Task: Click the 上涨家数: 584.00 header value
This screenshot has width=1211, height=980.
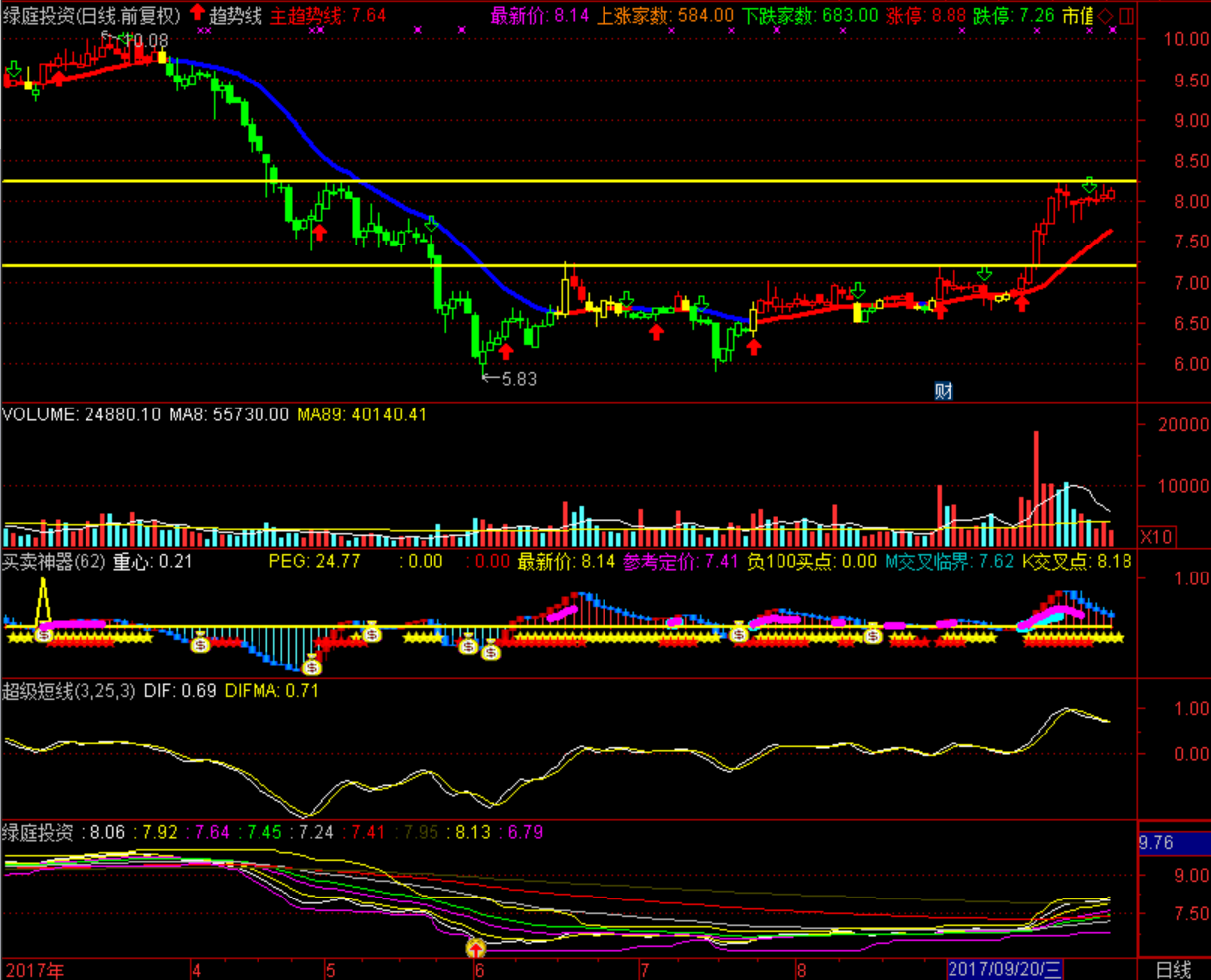Action: coord(665,15)
